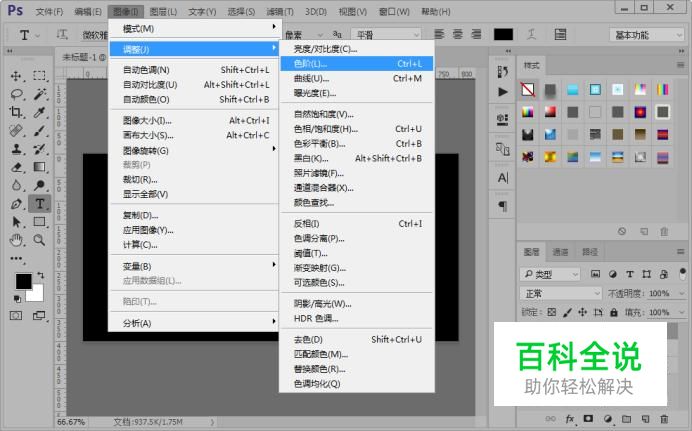Create a new layer in Layers panel
The height and width of the screenshot is (431, 692).
(645, 419)
